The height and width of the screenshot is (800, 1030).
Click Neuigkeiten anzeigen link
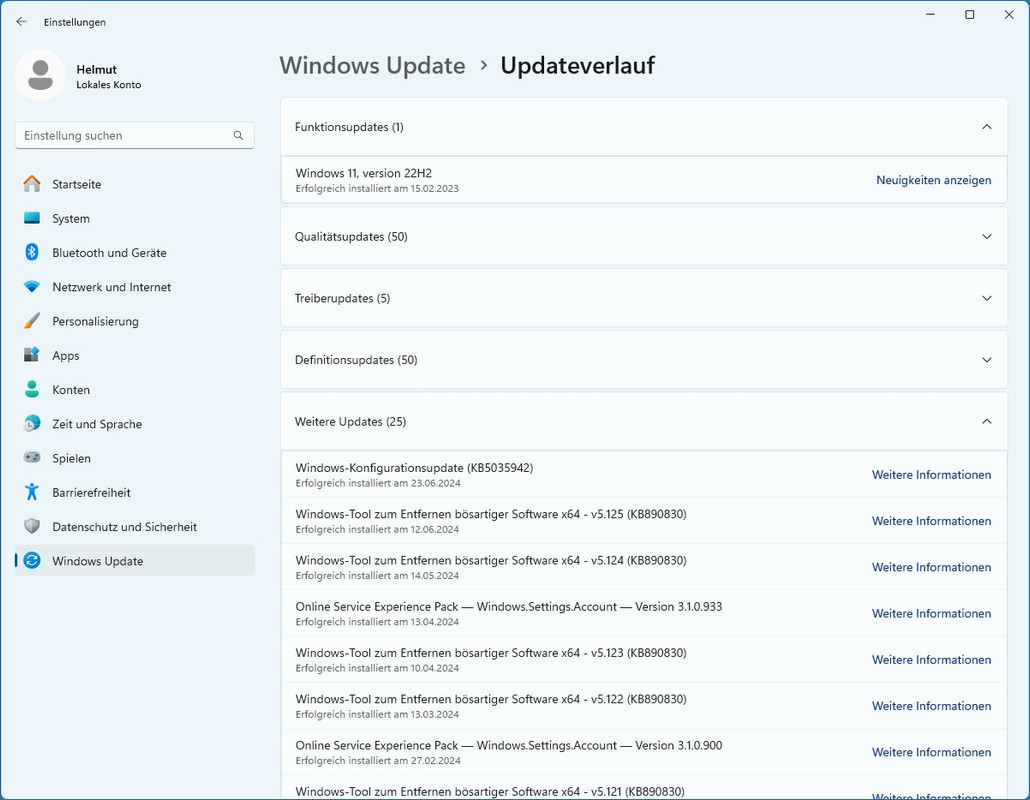coord(933,180)
